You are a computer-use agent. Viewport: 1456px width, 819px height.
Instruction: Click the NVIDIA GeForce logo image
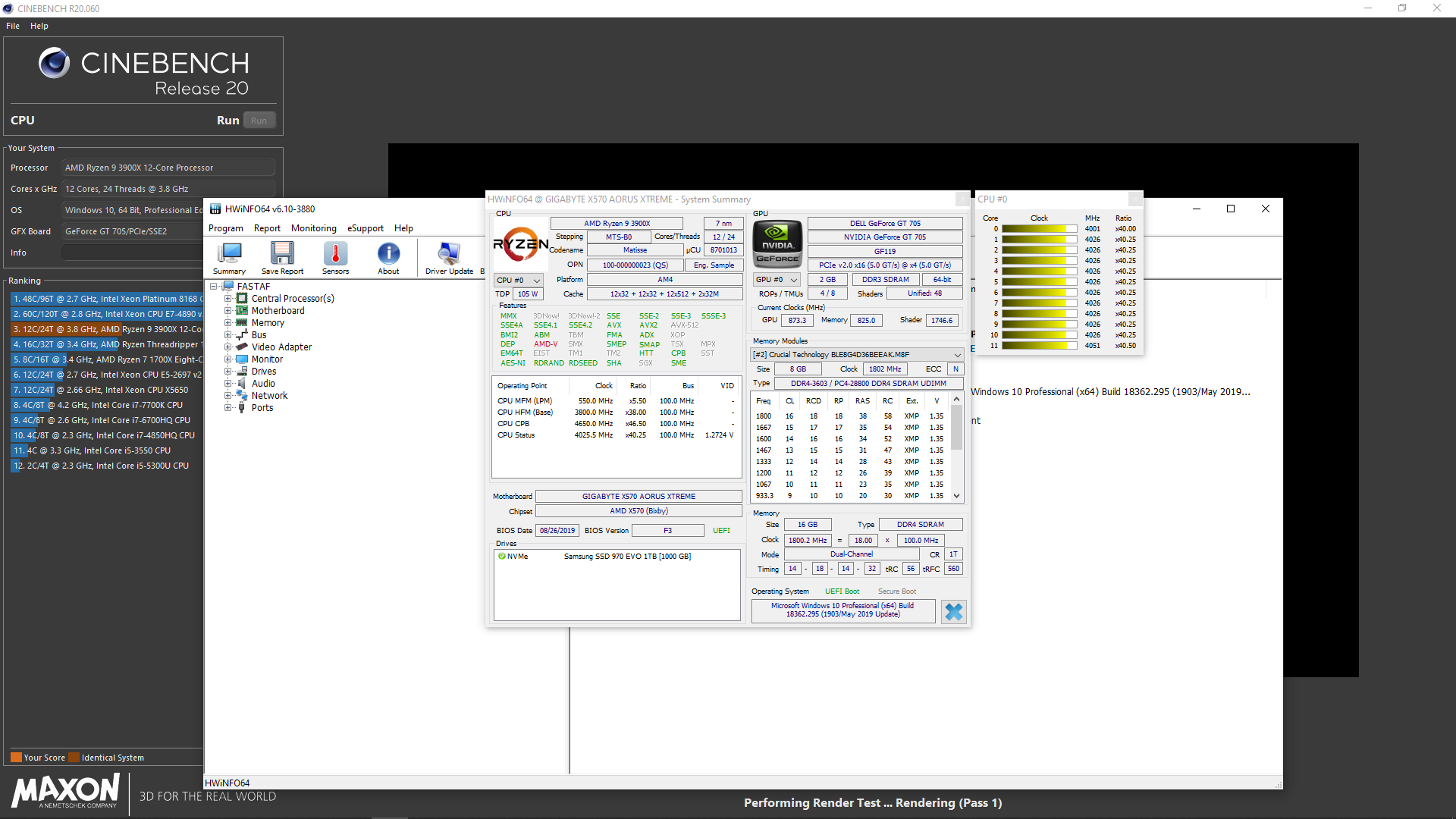click(777, 244)
